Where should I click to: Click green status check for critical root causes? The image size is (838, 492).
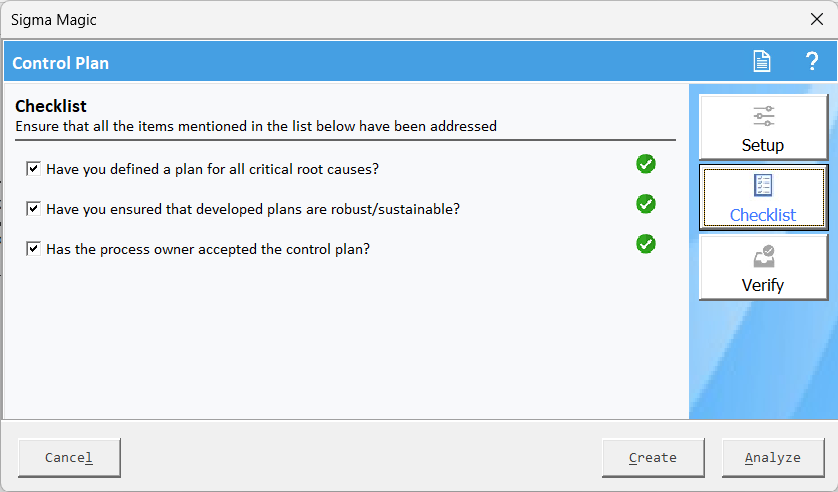tap(646, 164)
